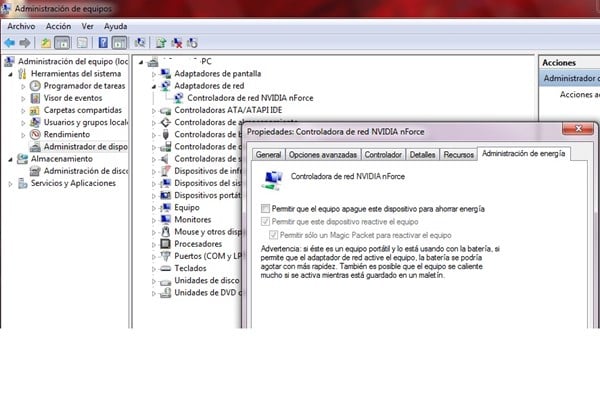Screen dimensions: 600x415
Task: Click the Procesadores chip icon
Action: (166, 244)
